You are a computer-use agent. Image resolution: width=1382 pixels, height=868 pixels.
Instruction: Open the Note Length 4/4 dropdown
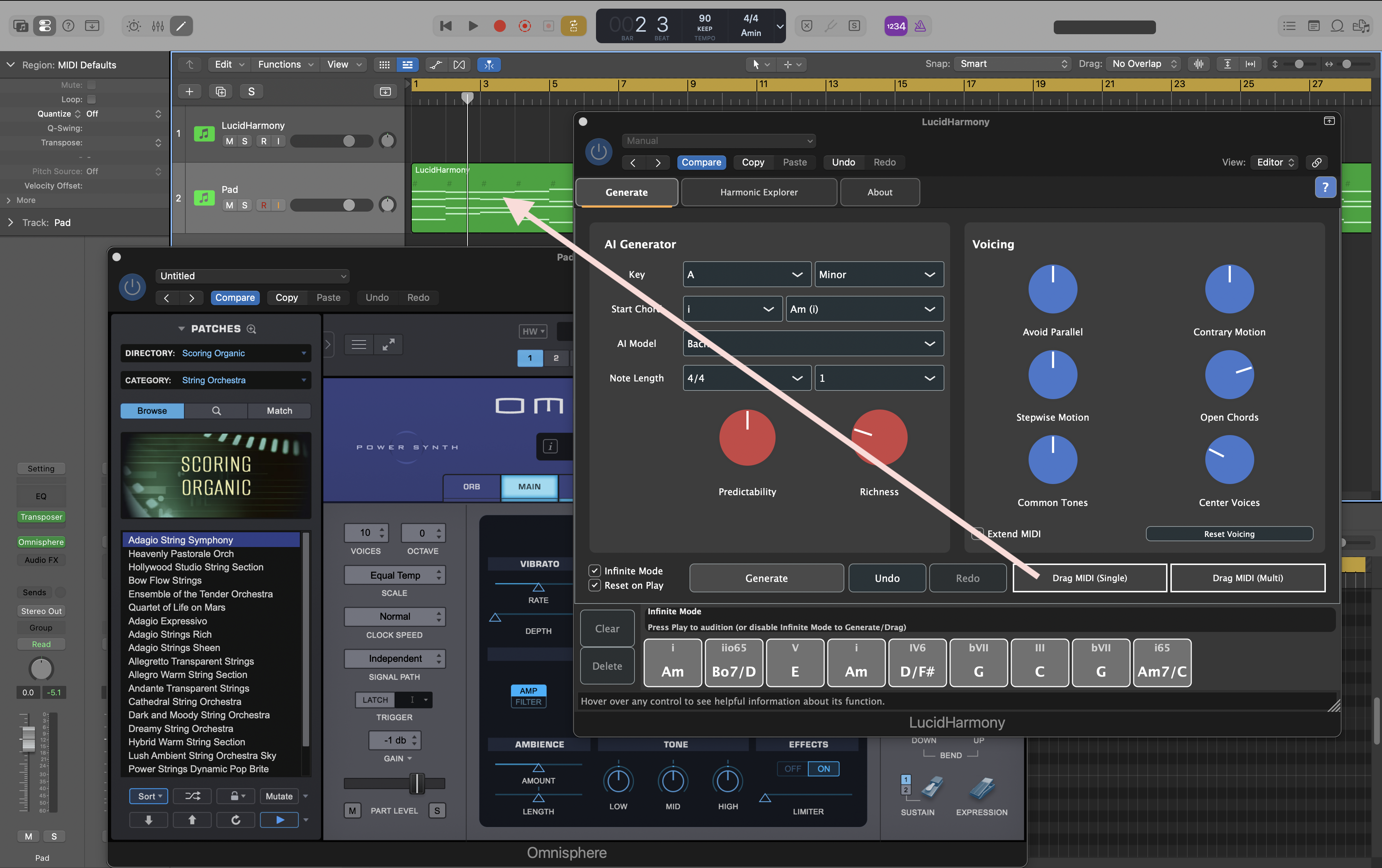(x=747, y=378)
